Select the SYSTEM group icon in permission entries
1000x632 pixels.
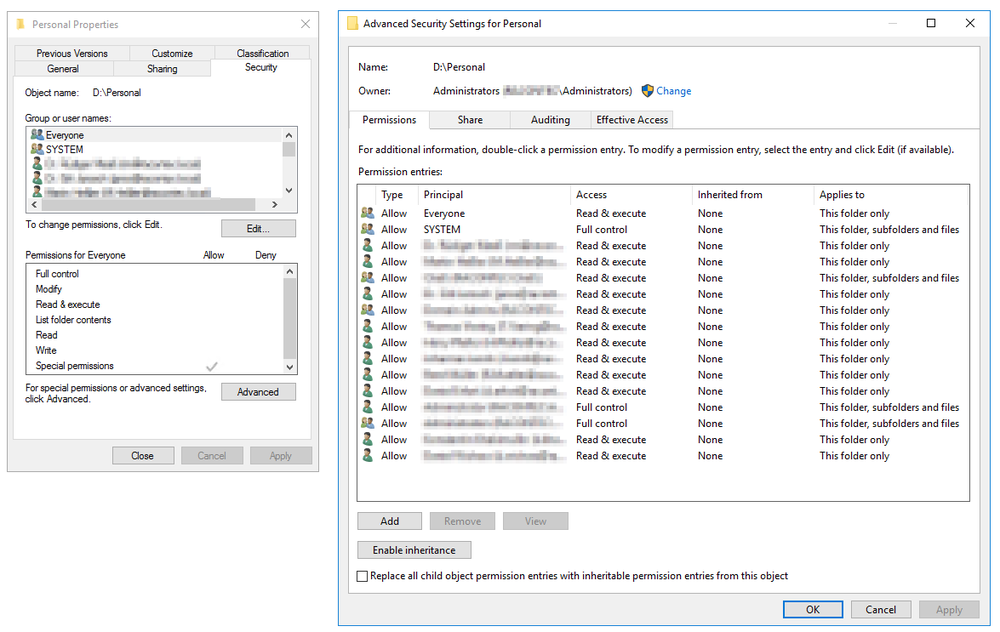tap(367, 229)
